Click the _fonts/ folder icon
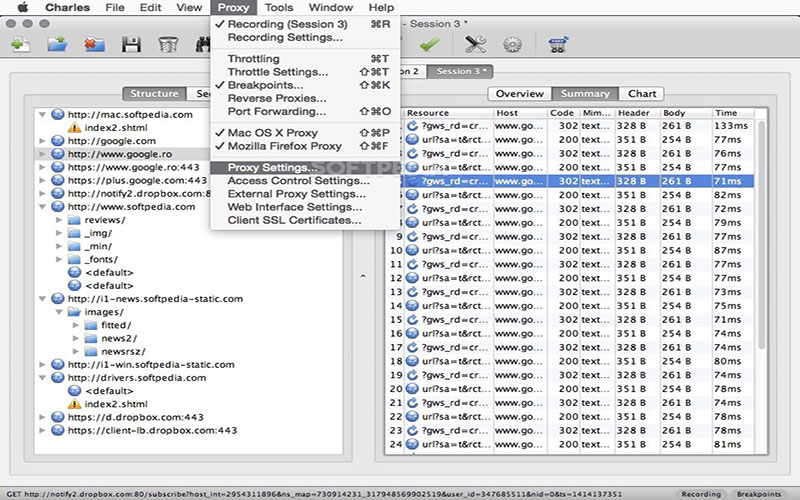The height and width of the screenshot is (500, 800). point(74,259)
